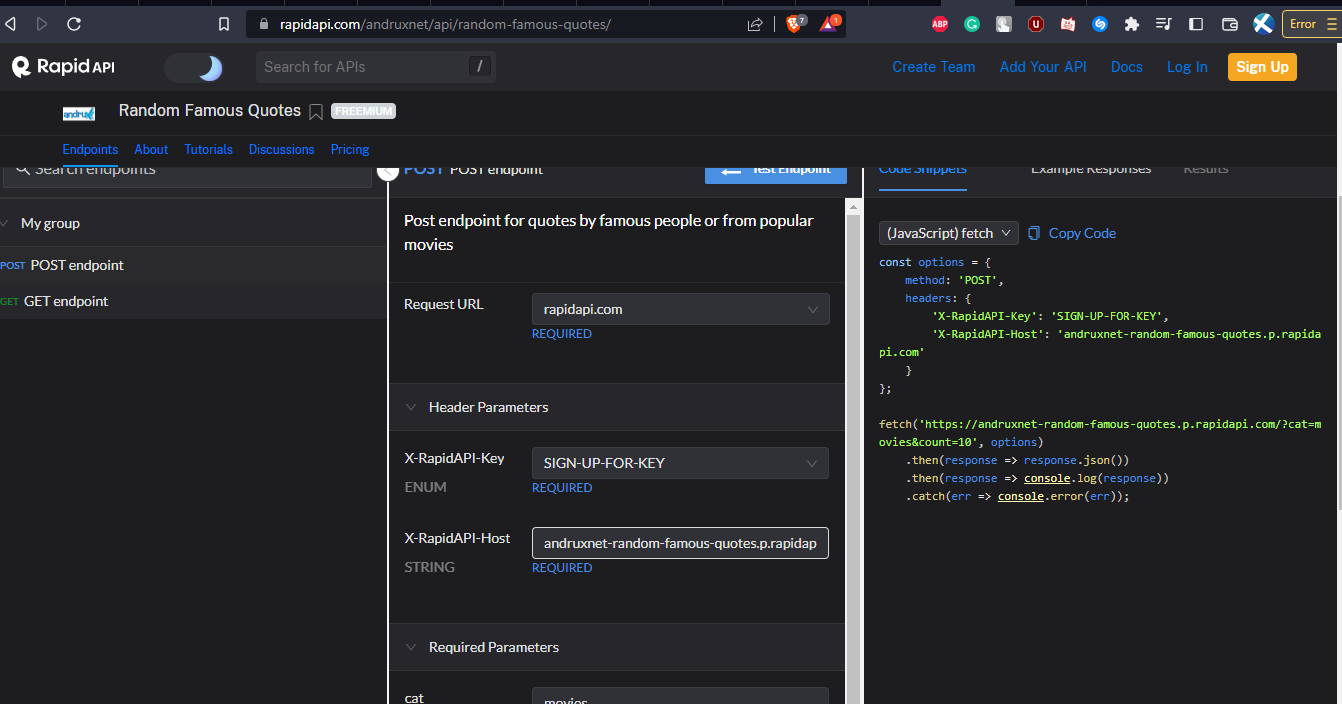1342x704 pixels.
Task: Open browser extensions puzzle icon
Action: [1131, 24]
